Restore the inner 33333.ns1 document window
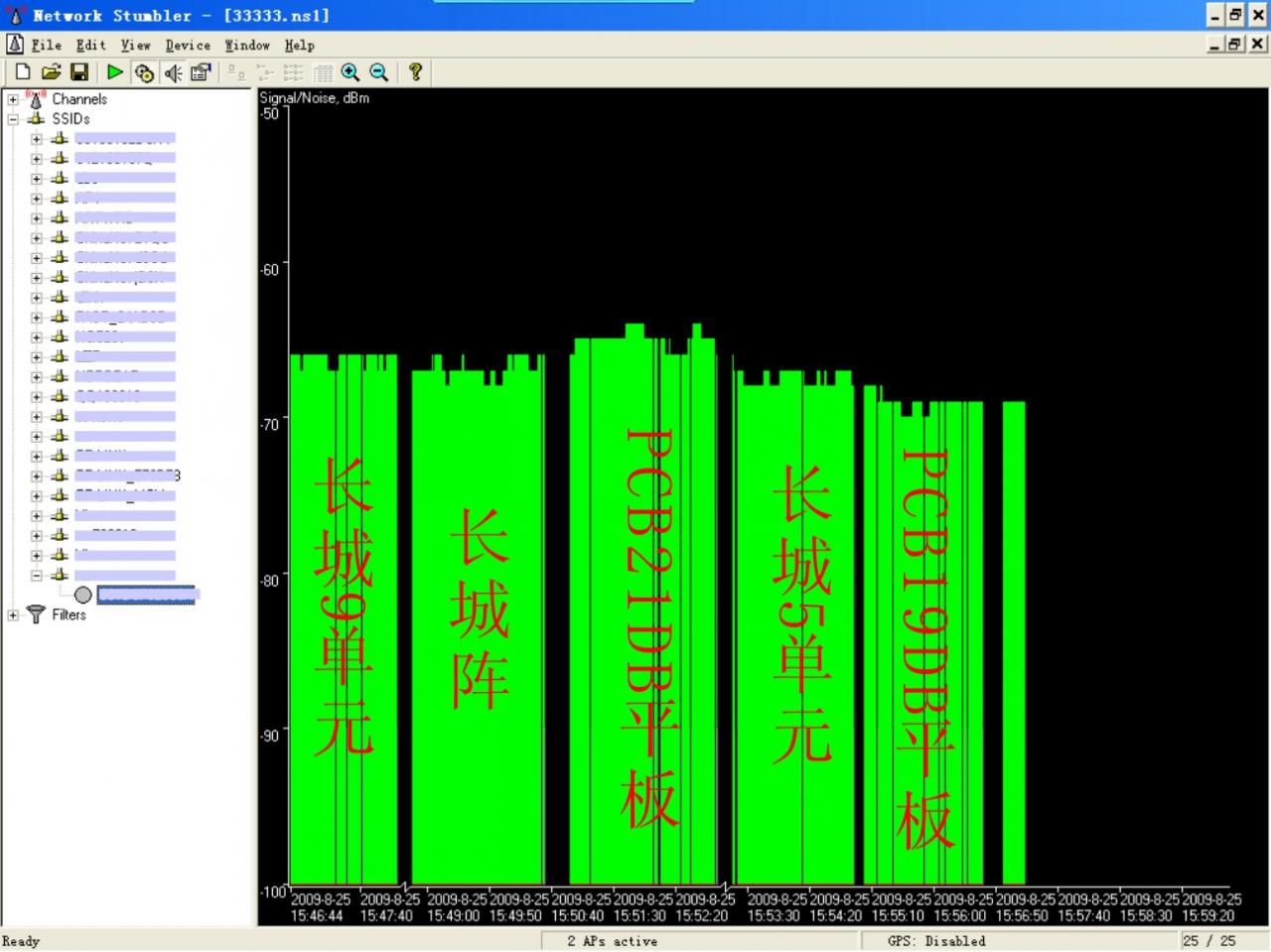 click(x=1235, y=44)
